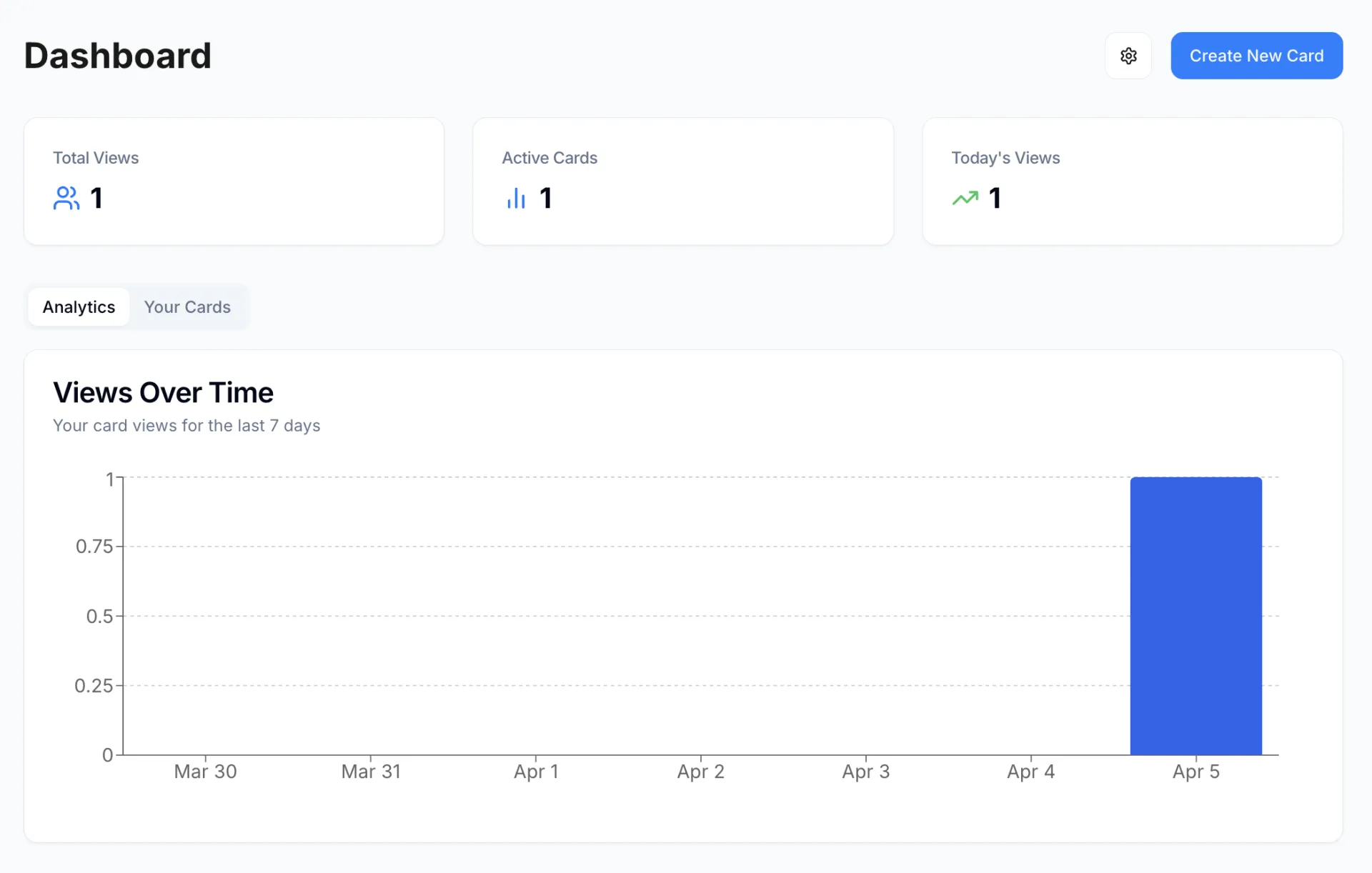Click the bar chart icon in Active Cards
This screenshot has width=1372, height=873.
[516, 198]
